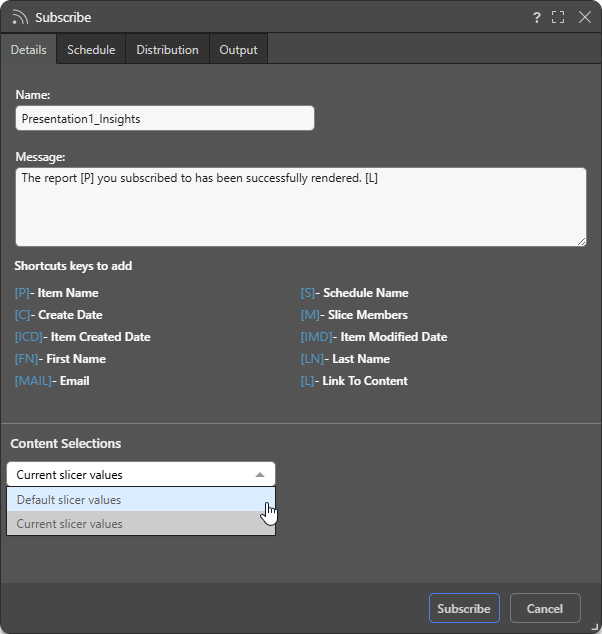Click the help question mark icon
Image resolution: width=602 pixels, height=634 pixels.
[x=537, y=17]
